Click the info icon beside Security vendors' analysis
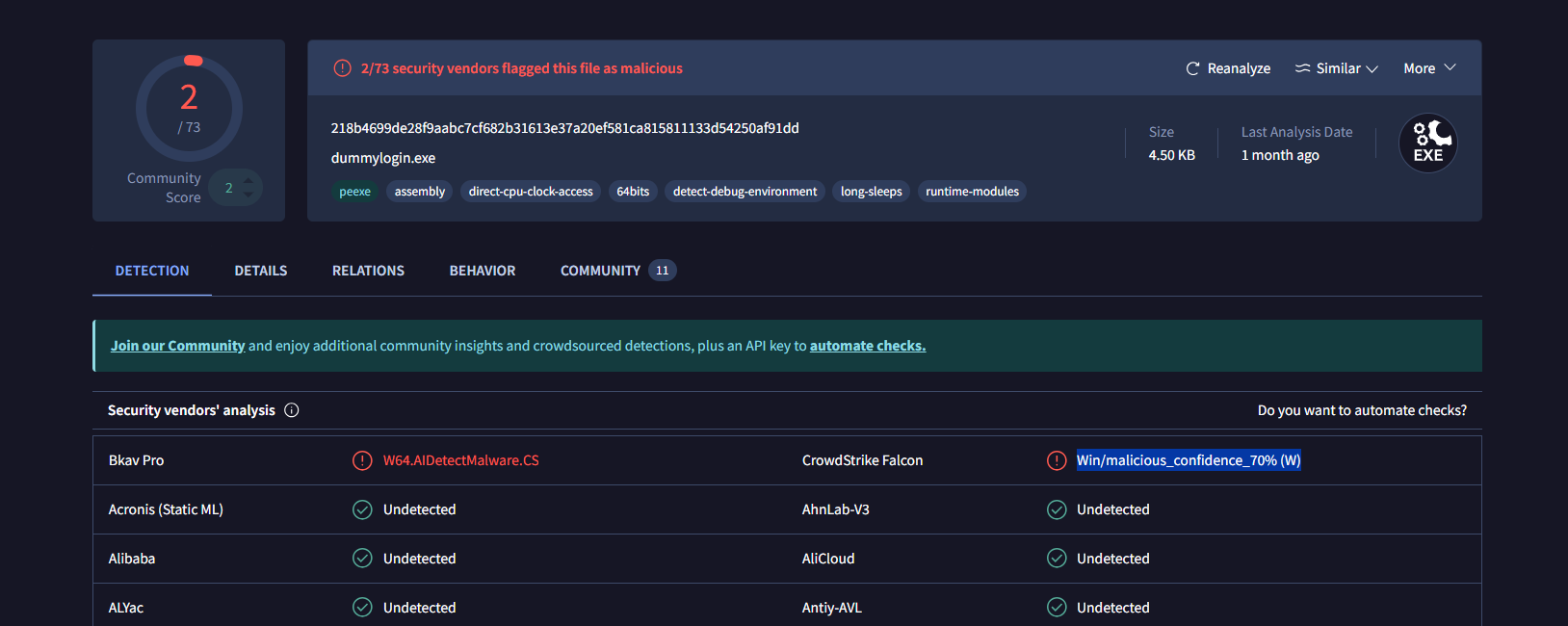The image size is (1568, 626). pos(292,410)
